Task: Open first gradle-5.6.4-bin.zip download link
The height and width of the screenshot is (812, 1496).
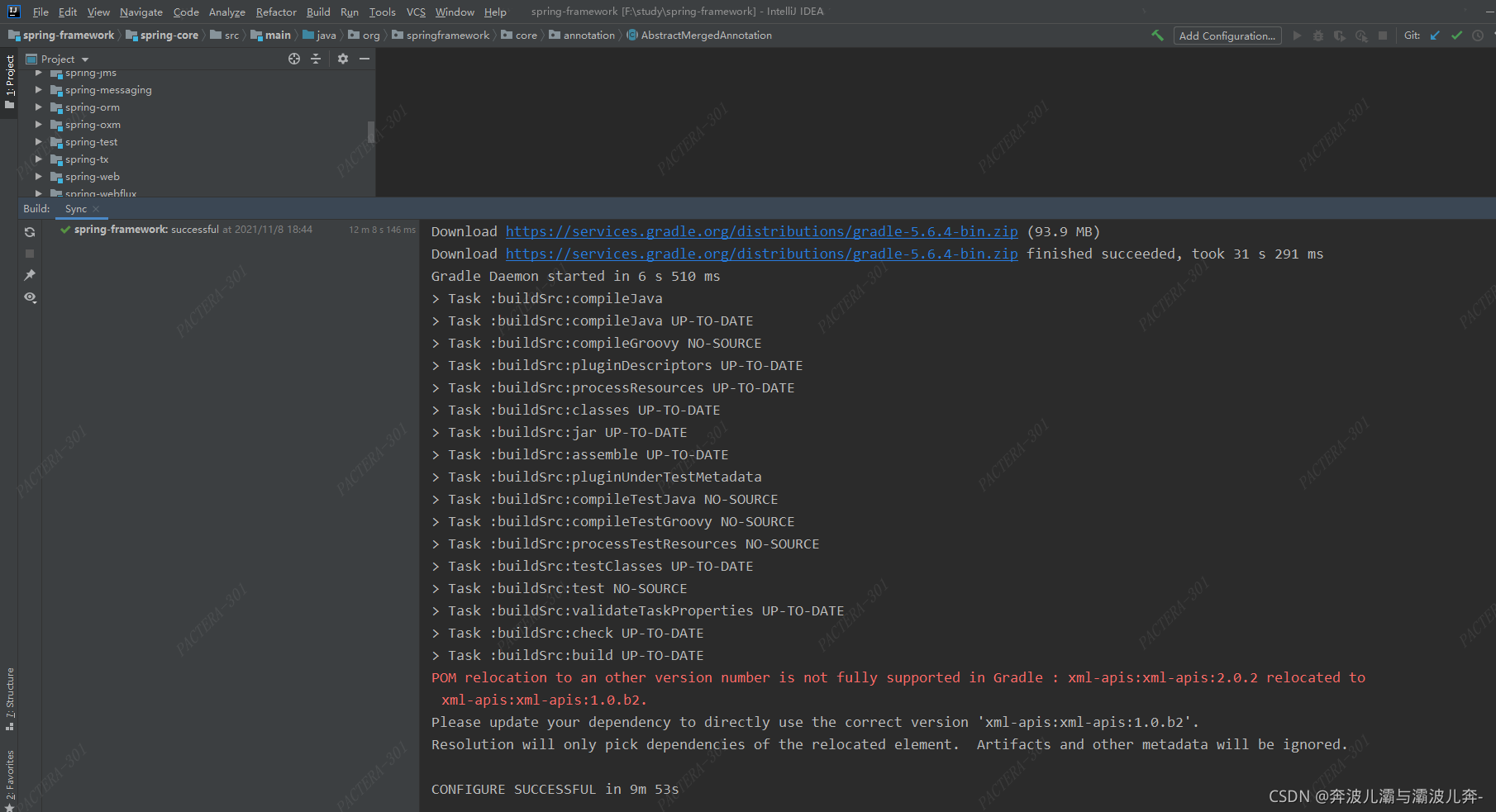Action: click(761, 232)
